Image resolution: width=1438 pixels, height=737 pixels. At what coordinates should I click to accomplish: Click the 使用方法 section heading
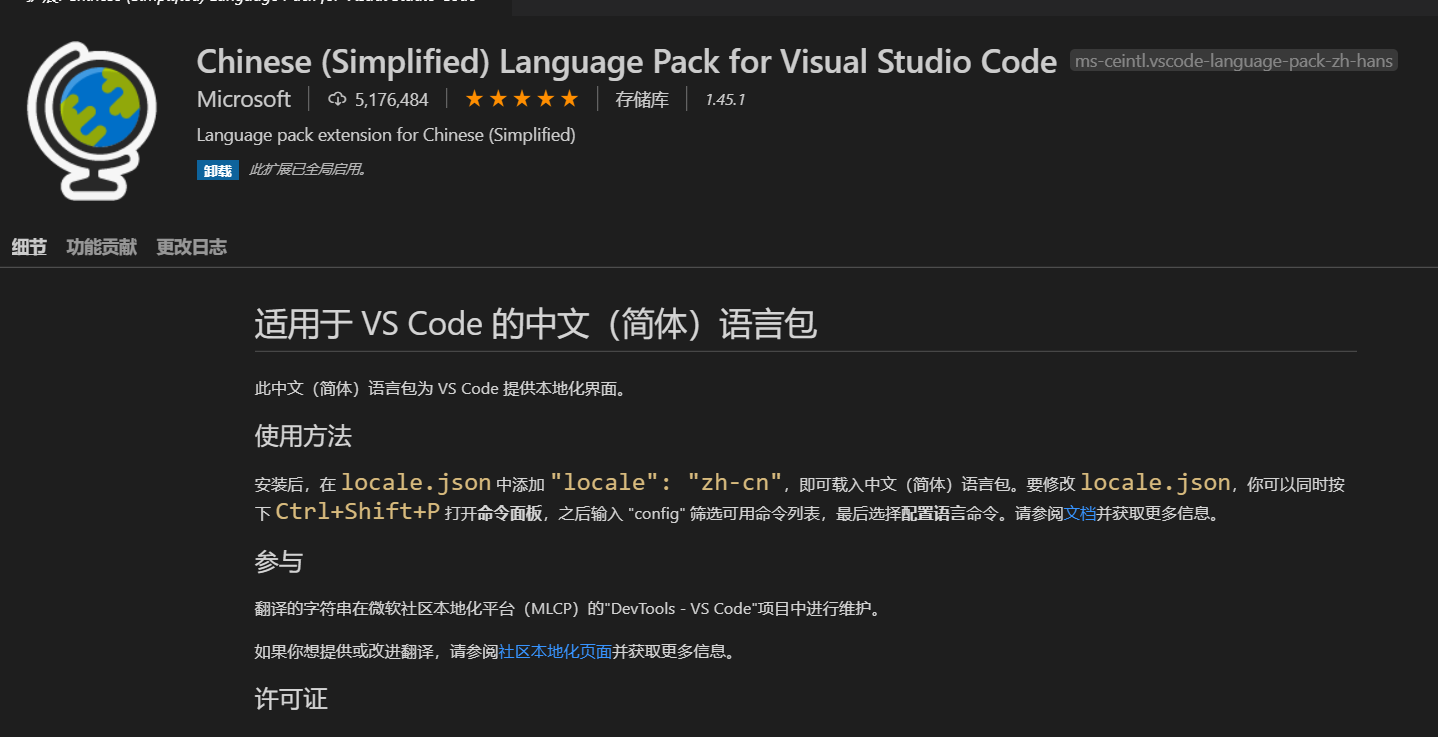click(303, 436)
